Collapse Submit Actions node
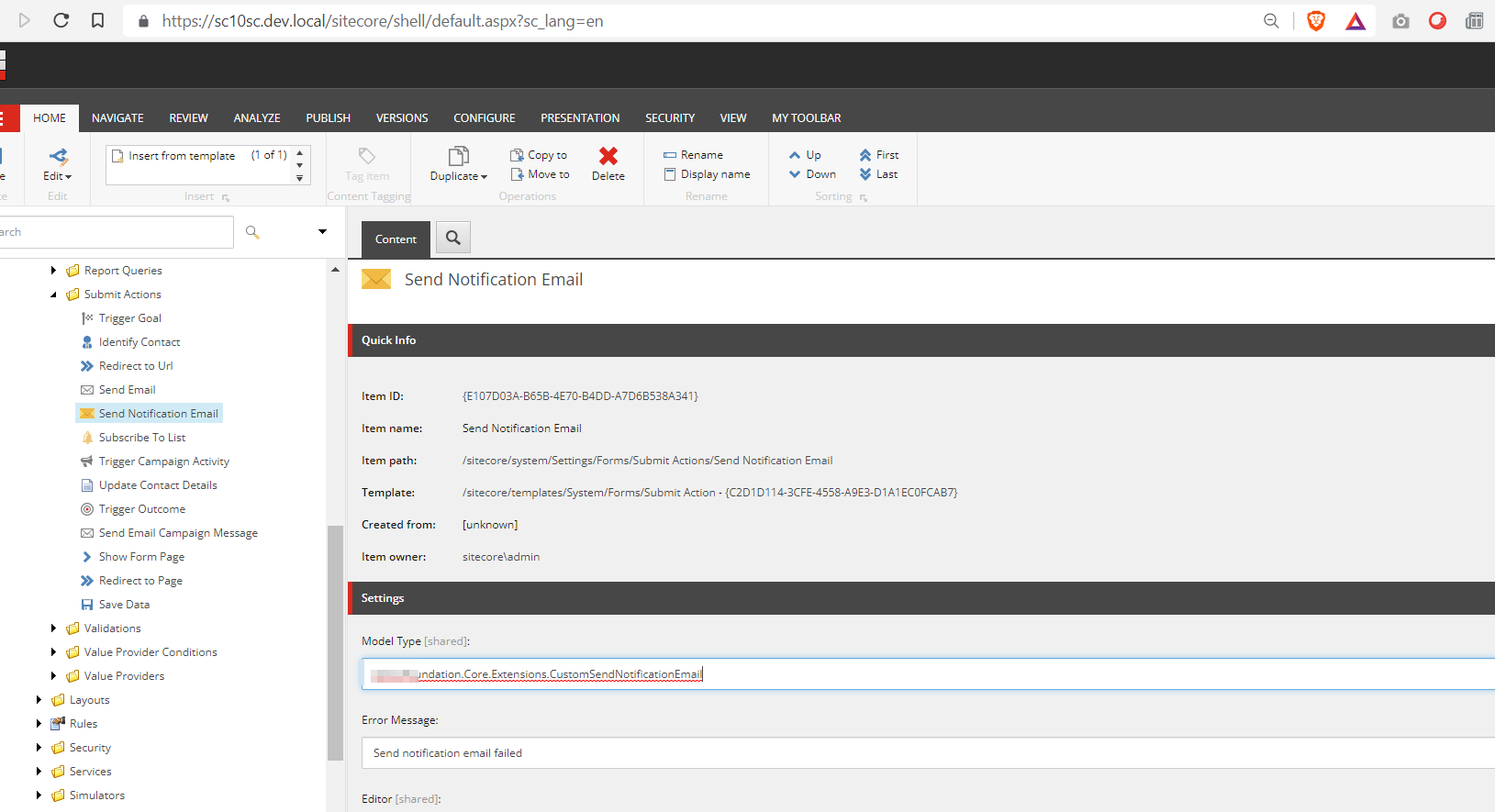The height and width of the screenshot is (812, 1495). [53, 295]
